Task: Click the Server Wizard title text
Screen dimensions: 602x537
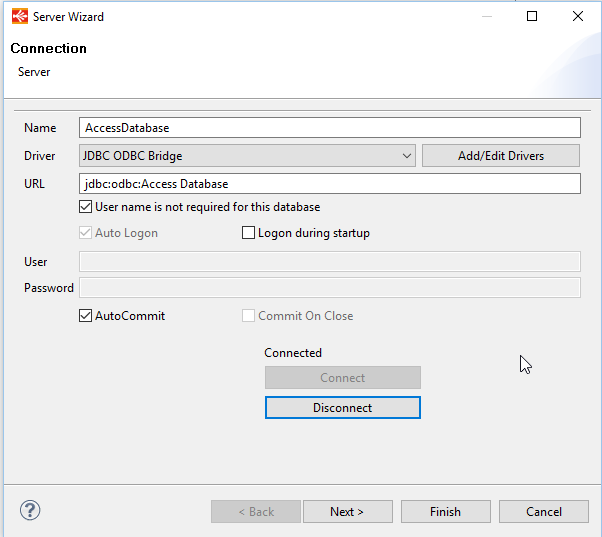Action: [68, 17]
